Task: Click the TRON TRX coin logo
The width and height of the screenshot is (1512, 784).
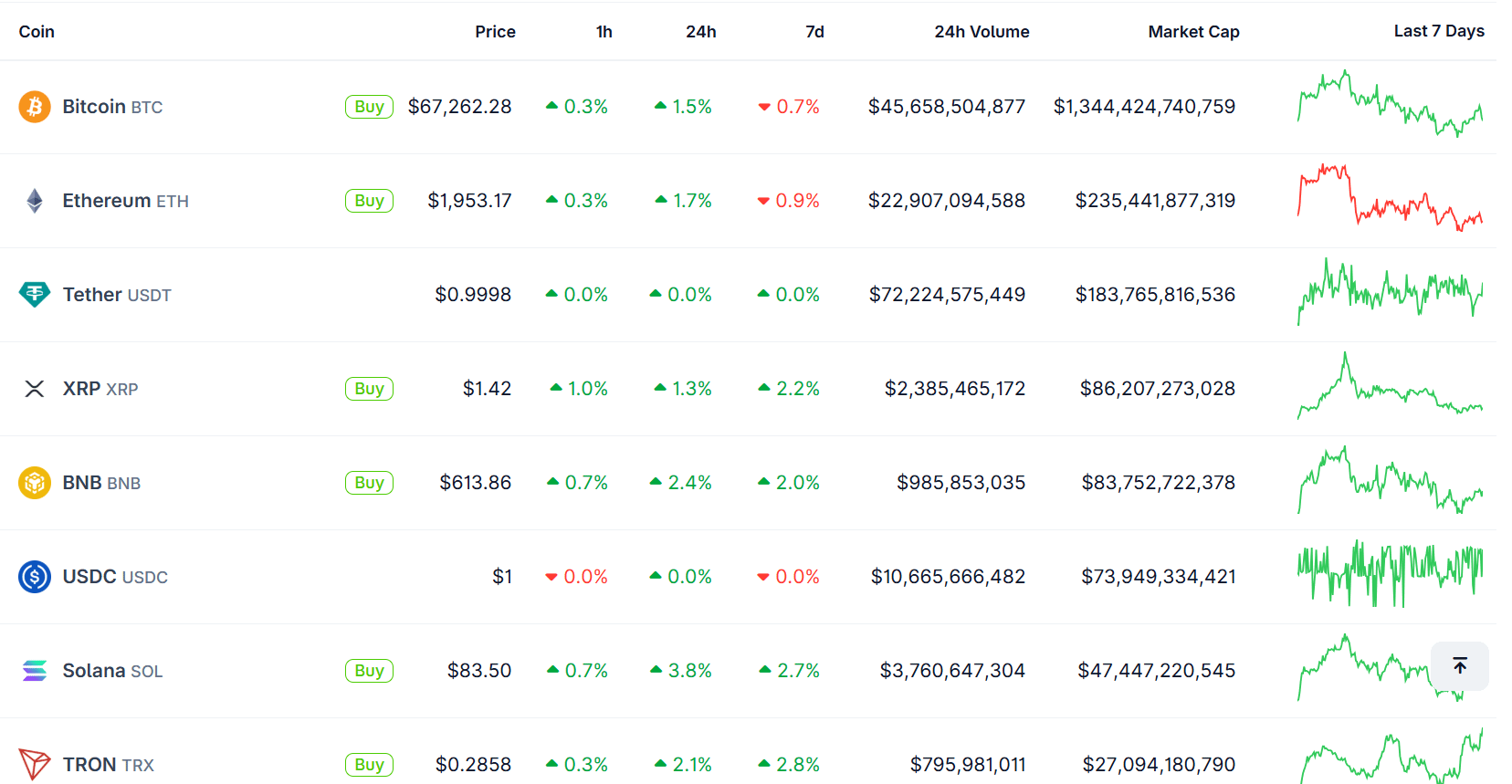Action: pos(35,764)
